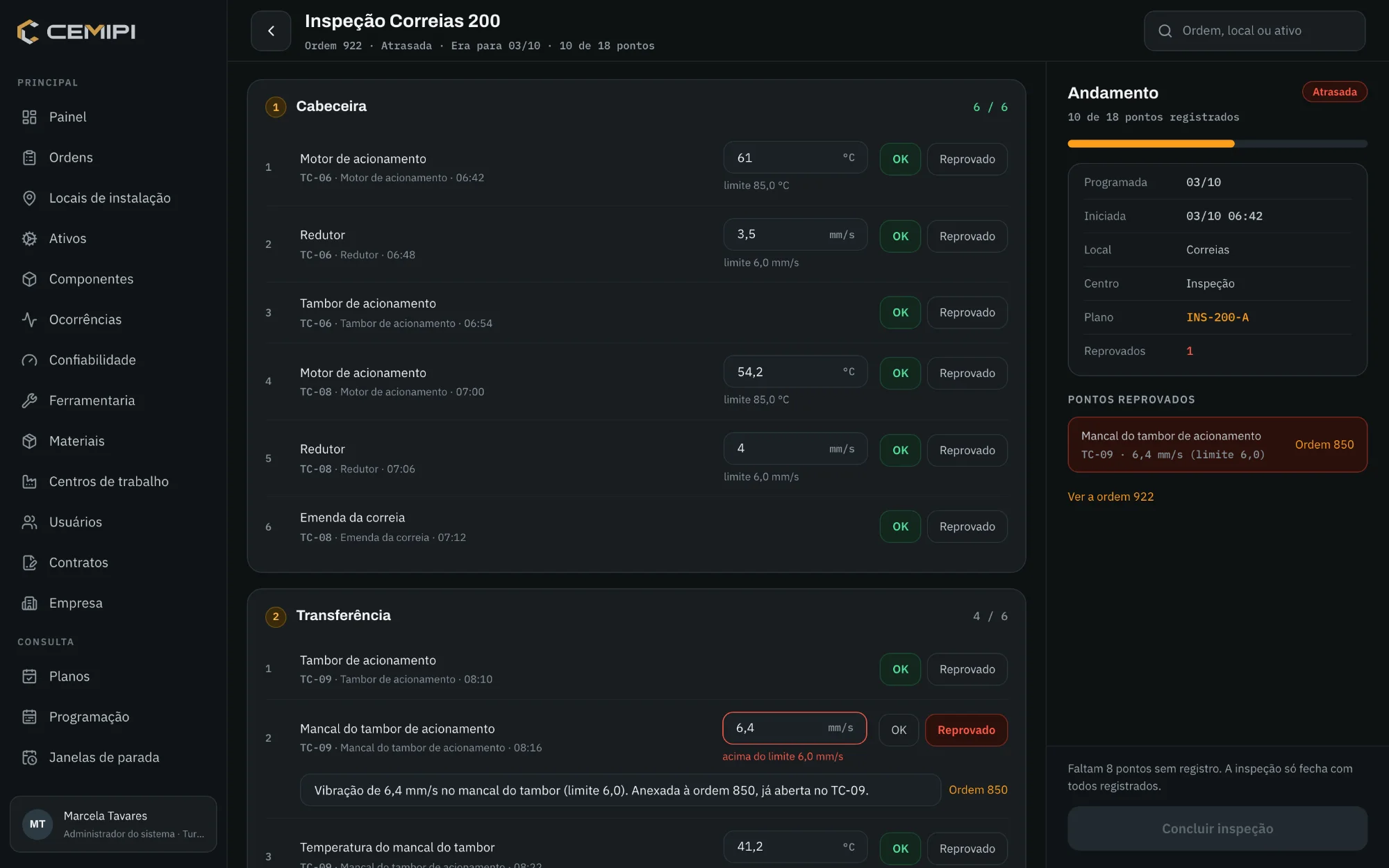This screenshot has height=868, width=1389.
Task: Edit the vibration observation note field
Action: click(620, 790)
